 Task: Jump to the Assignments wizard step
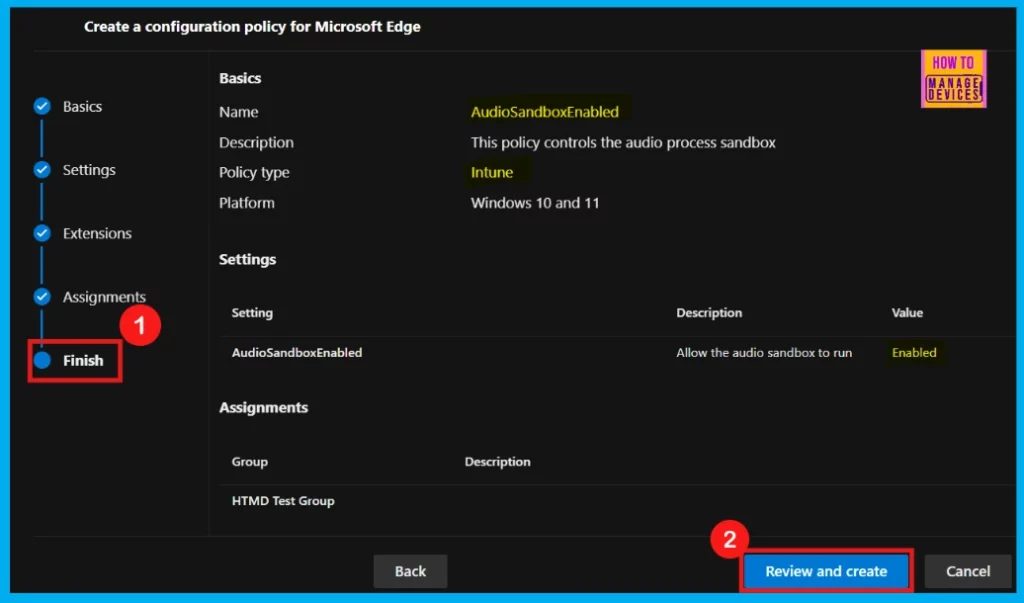click(104, 297)
